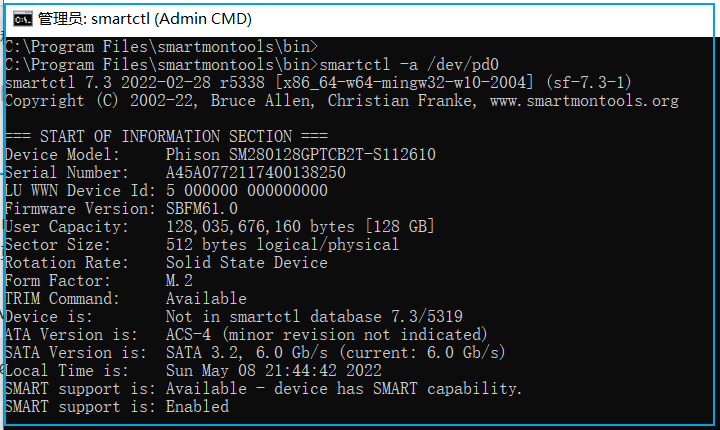Click the Phison device model value

(300, 154)
